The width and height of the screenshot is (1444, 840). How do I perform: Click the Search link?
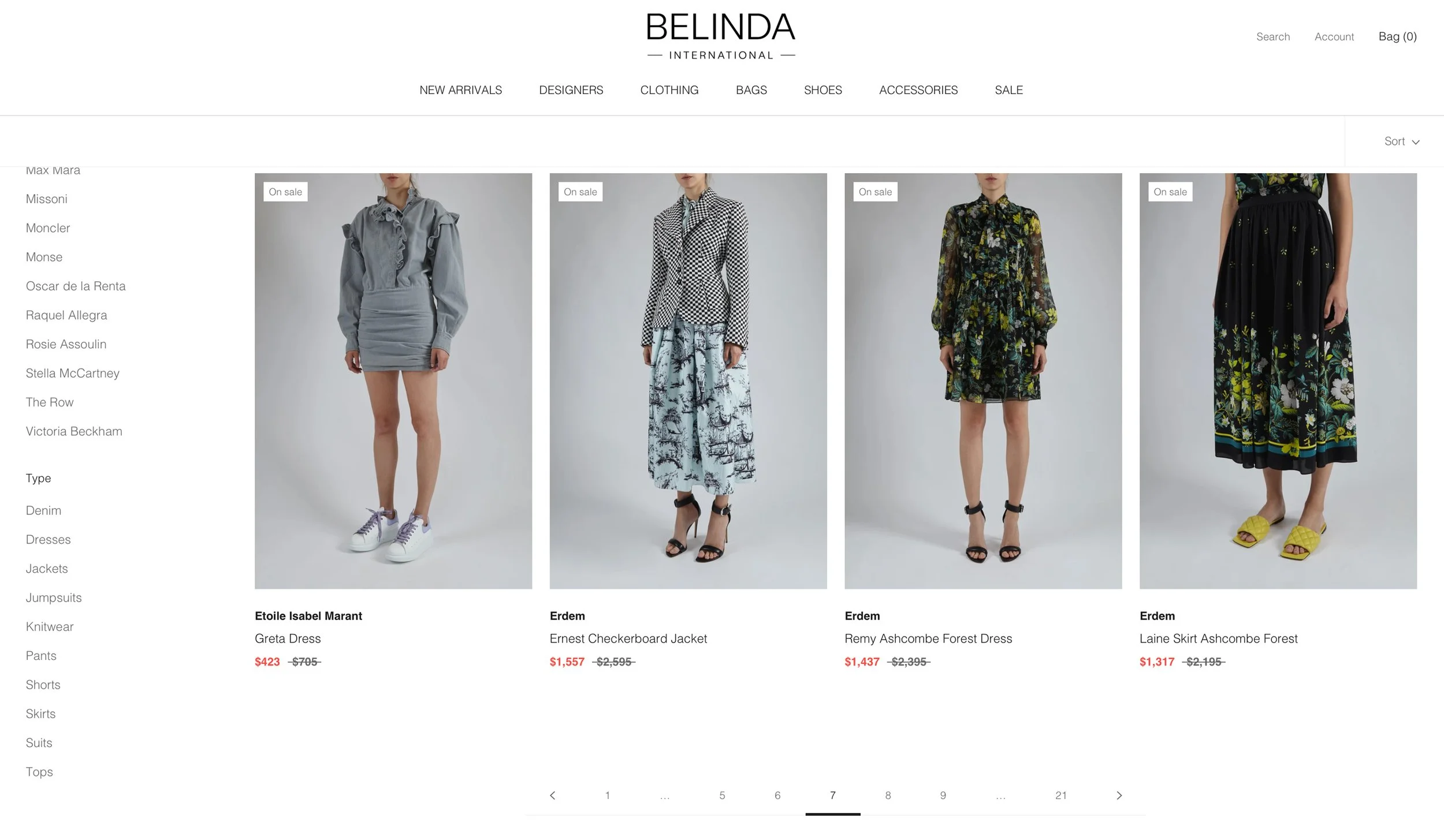[x=1273, y=36]
